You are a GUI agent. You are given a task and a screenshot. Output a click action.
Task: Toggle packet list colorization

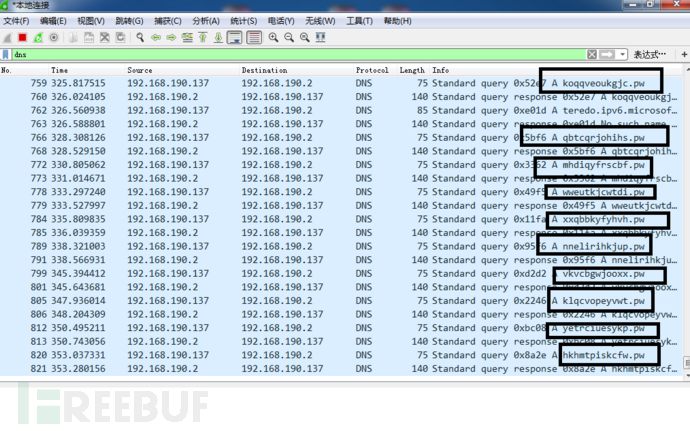(254, 38)
